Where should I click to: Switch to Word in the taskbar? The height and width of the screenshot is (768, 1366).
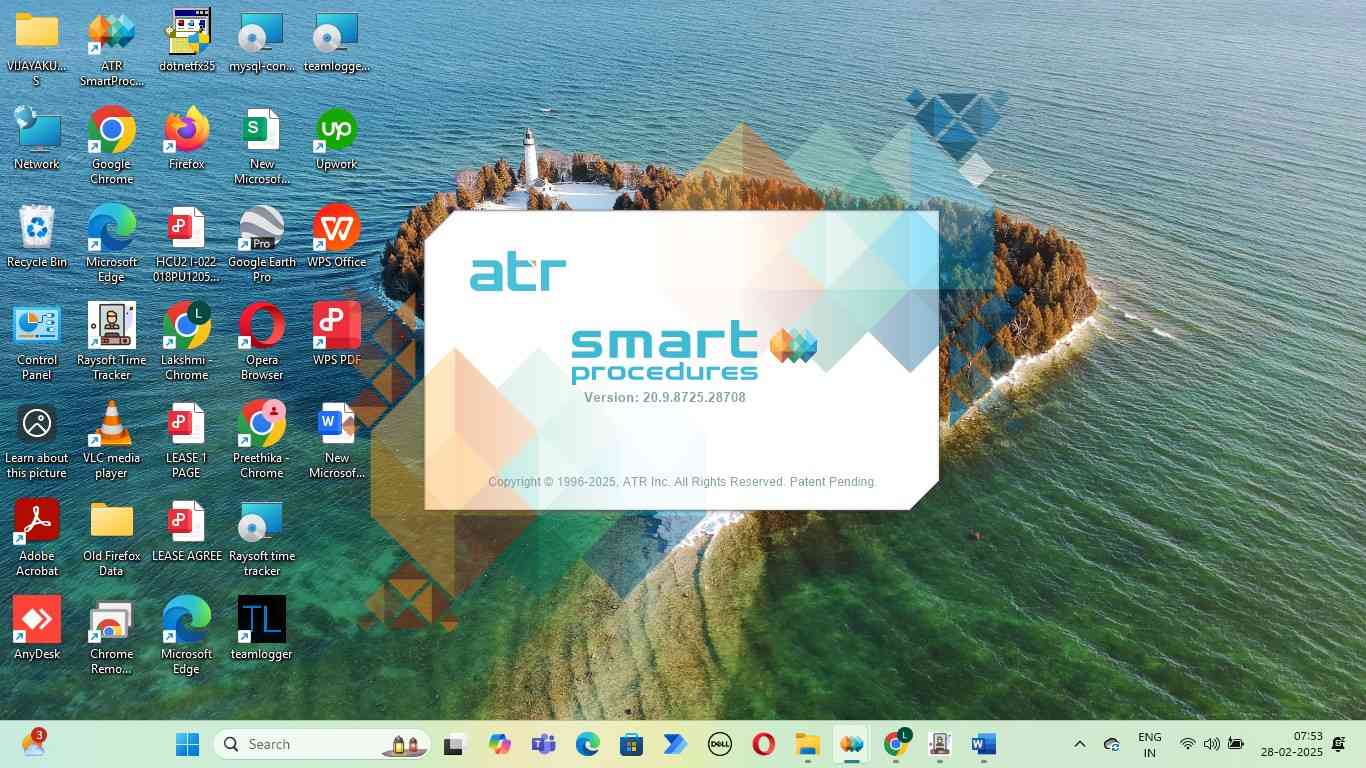(x=983, y=744)
